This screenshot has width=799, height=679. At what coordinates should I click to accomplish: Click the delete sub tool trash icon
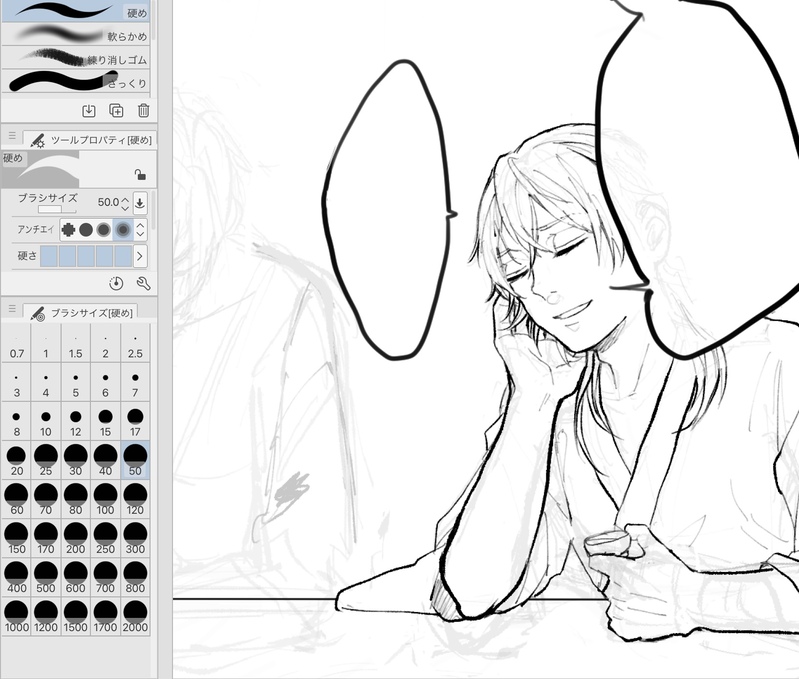click(x=144, y=111)
